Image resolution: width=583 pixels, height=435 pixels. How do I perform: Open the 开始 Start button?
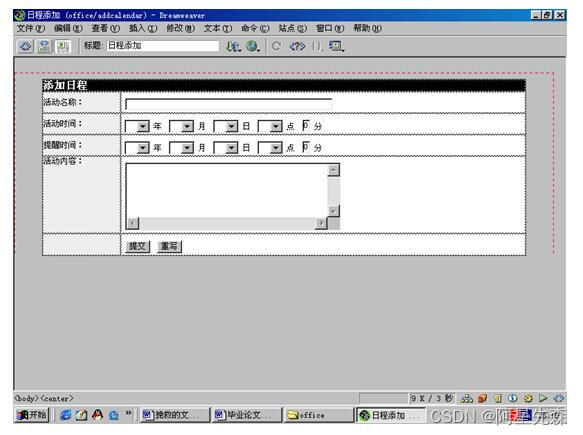click(32, 415)
